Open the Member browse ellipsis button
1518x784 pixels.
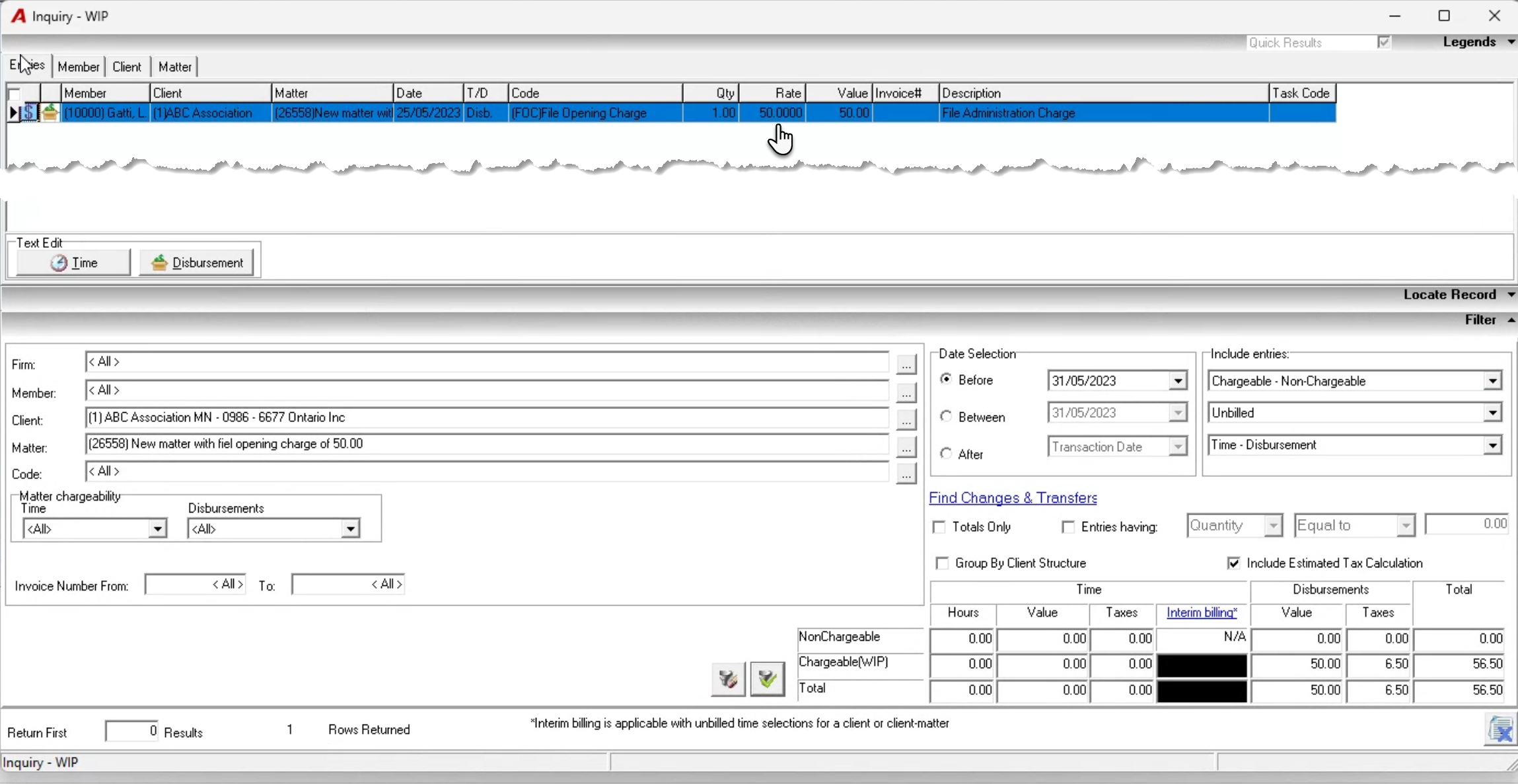(x=906, y=392)
